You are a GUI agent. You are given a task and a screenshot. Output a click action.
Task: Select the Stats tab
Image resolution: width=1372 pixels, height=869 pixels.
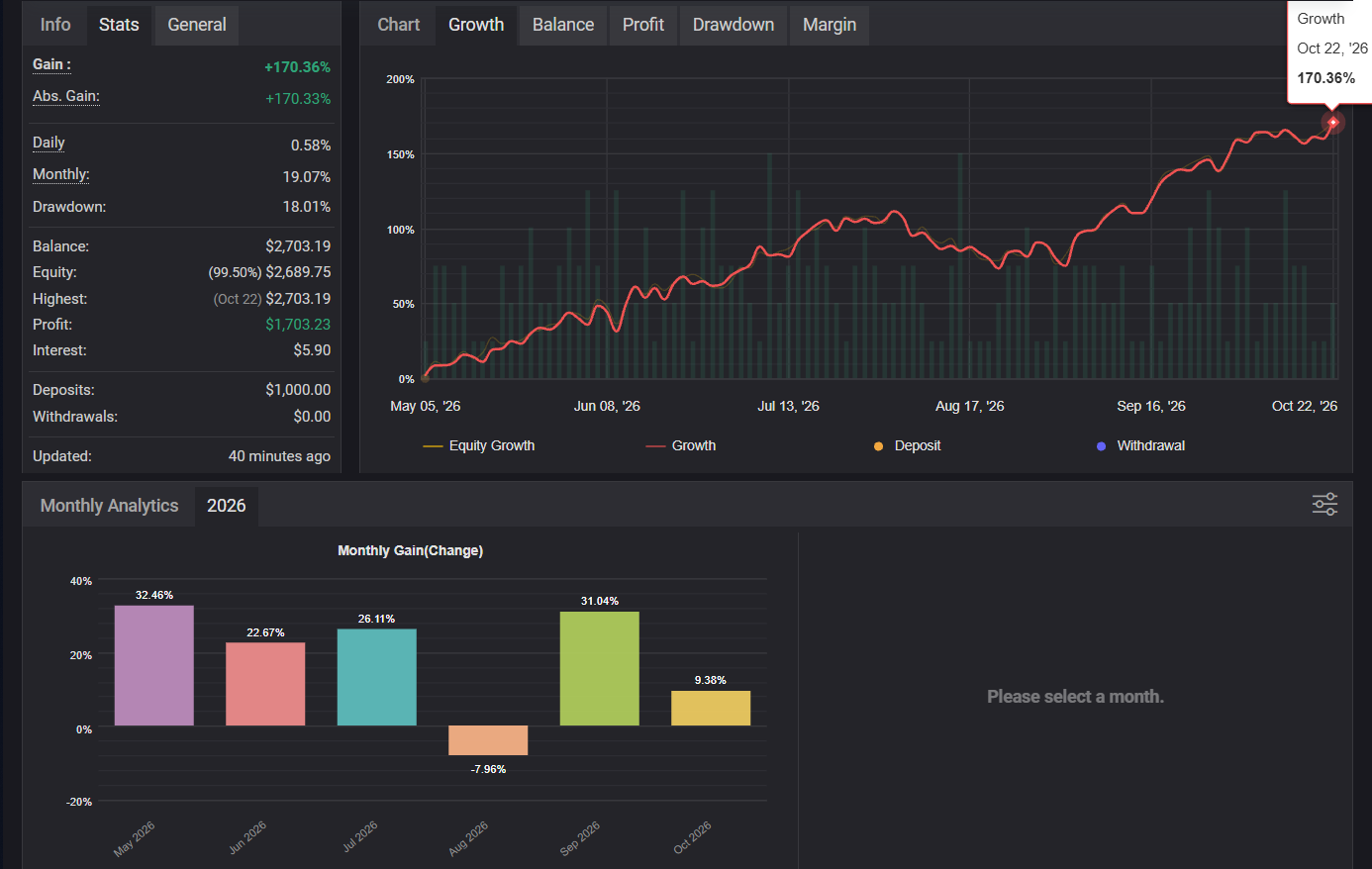[x=119, y=25]
